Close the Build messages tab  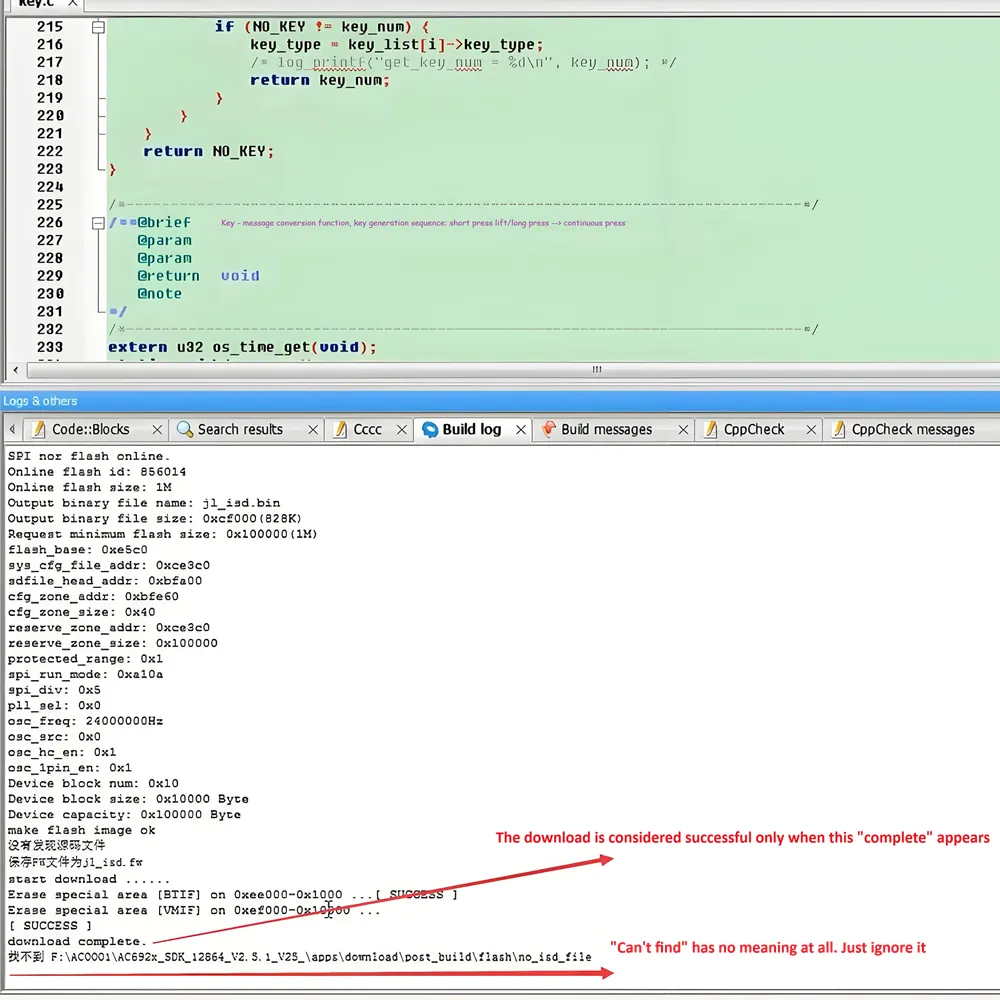coord(683,430)
